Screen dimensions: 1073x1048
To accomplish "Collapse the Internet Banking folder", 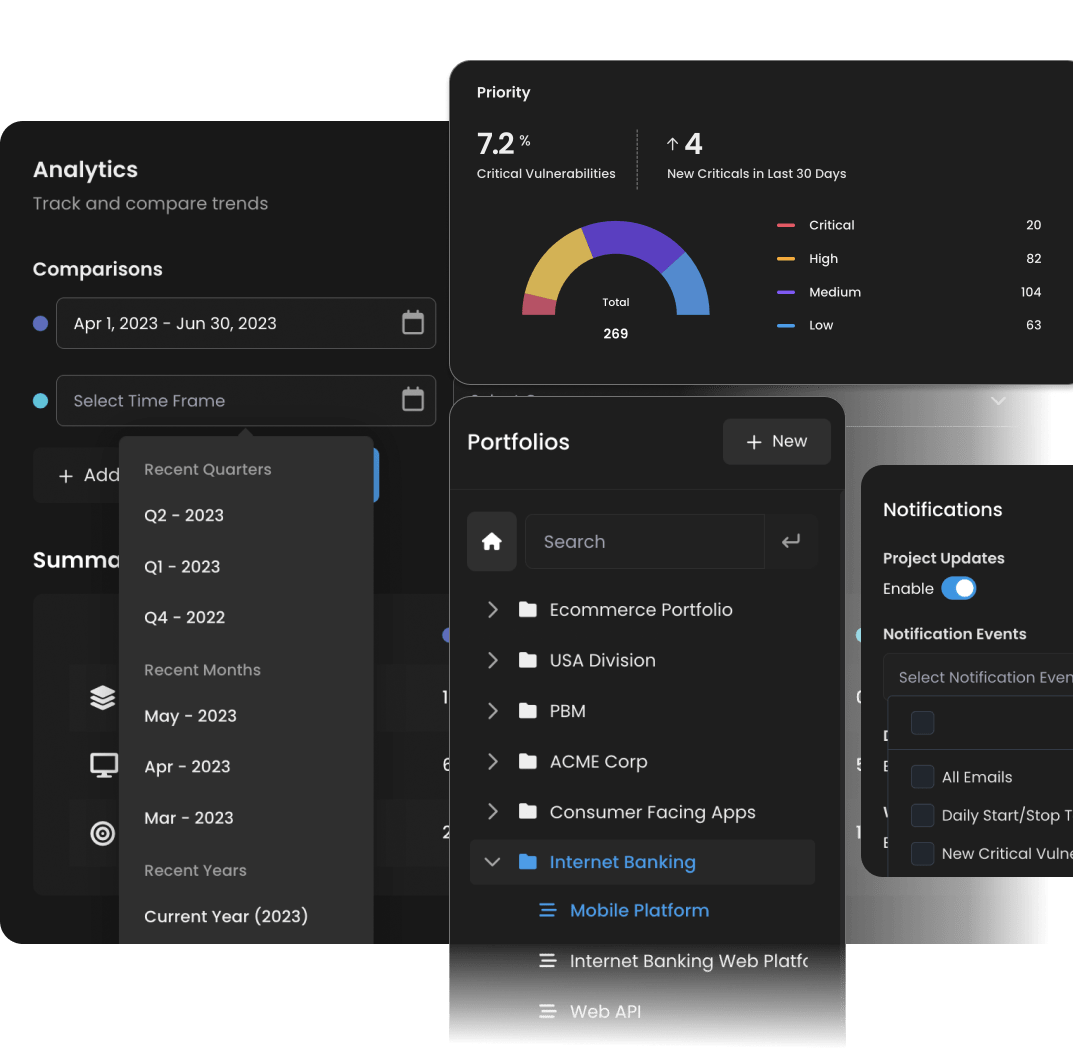I will pos(492,862).
